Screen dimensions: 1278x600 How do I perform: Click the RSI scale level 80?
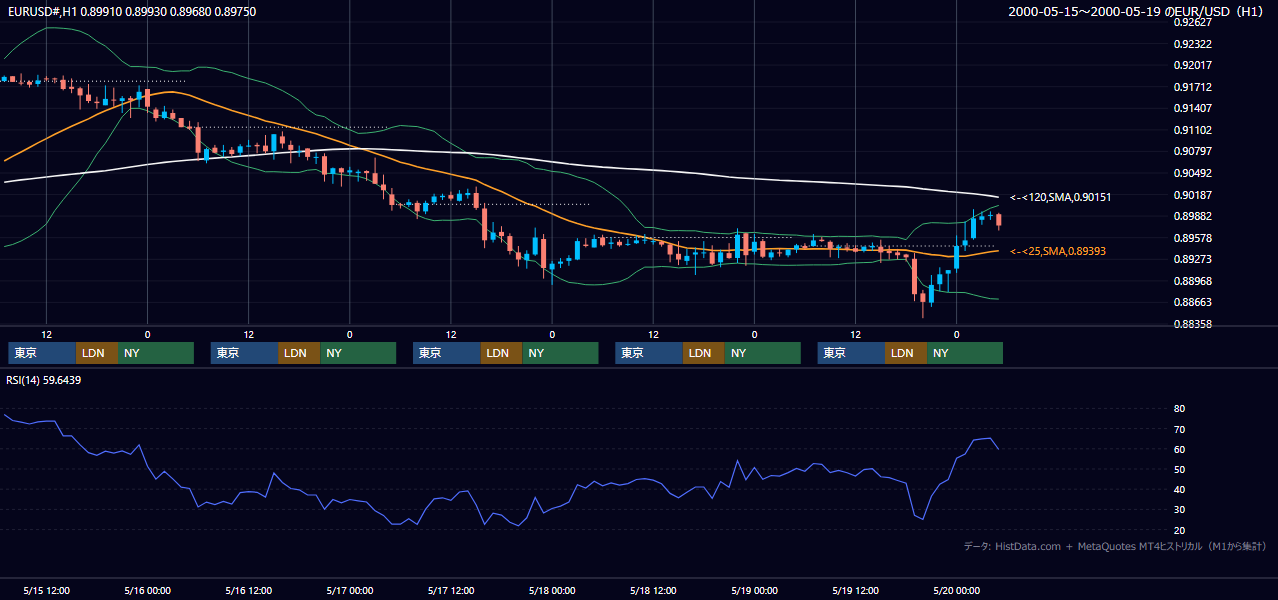[1179, 409]
